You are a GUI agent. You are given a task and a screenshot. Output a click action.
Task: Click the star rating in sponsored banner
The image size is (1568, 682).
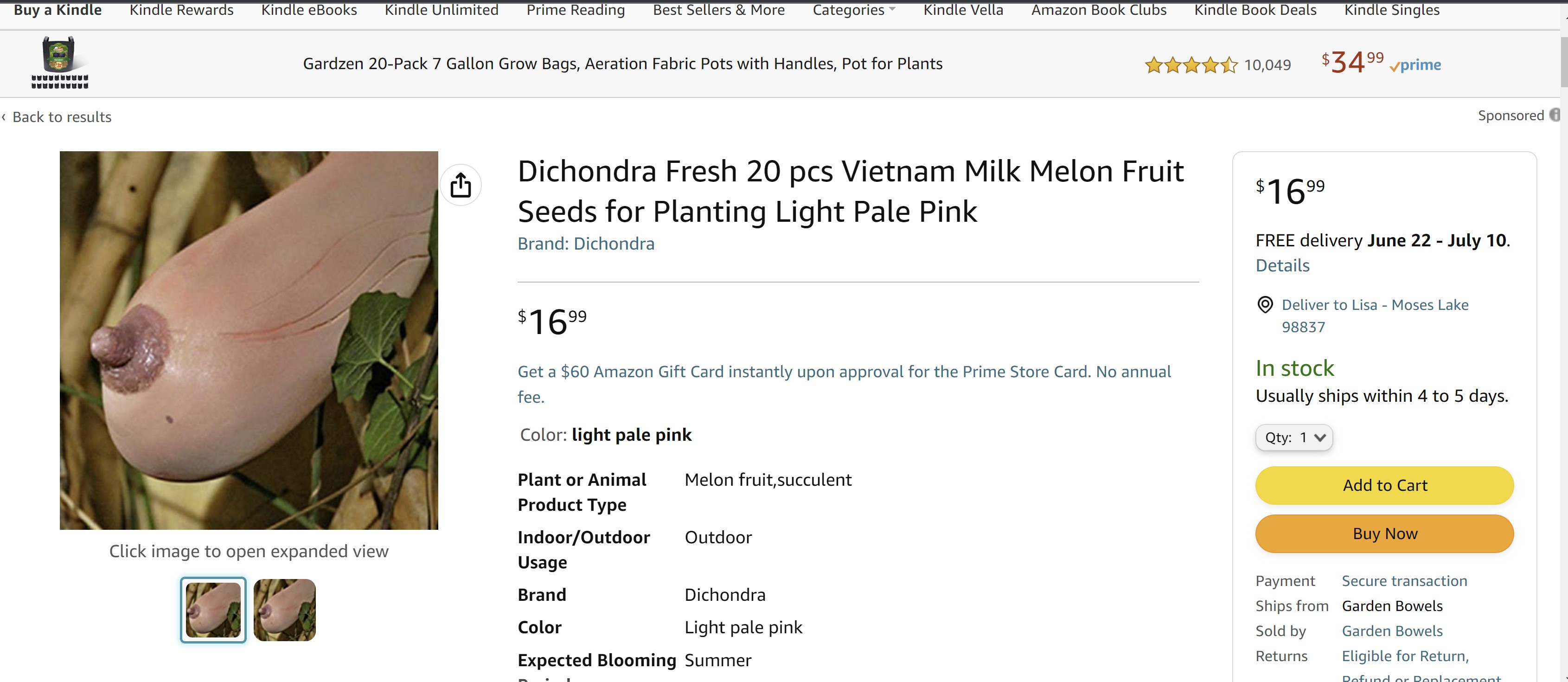point(1190,64)
